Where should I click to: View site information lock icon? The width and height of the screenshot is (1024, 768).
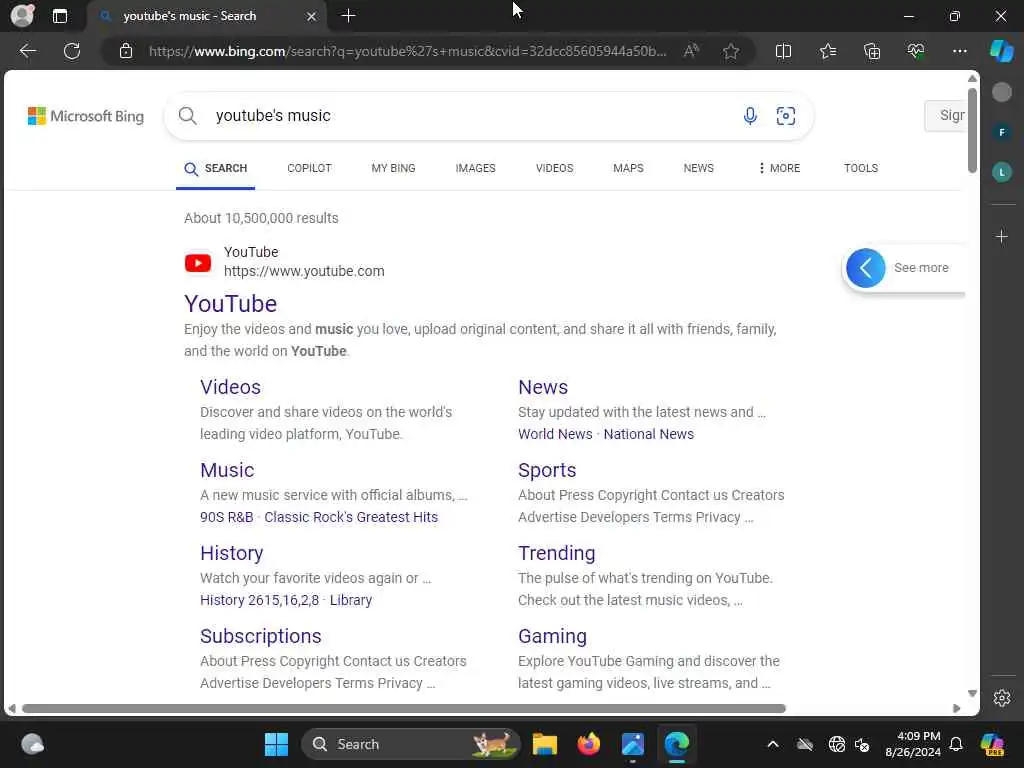tap(126, 51)
